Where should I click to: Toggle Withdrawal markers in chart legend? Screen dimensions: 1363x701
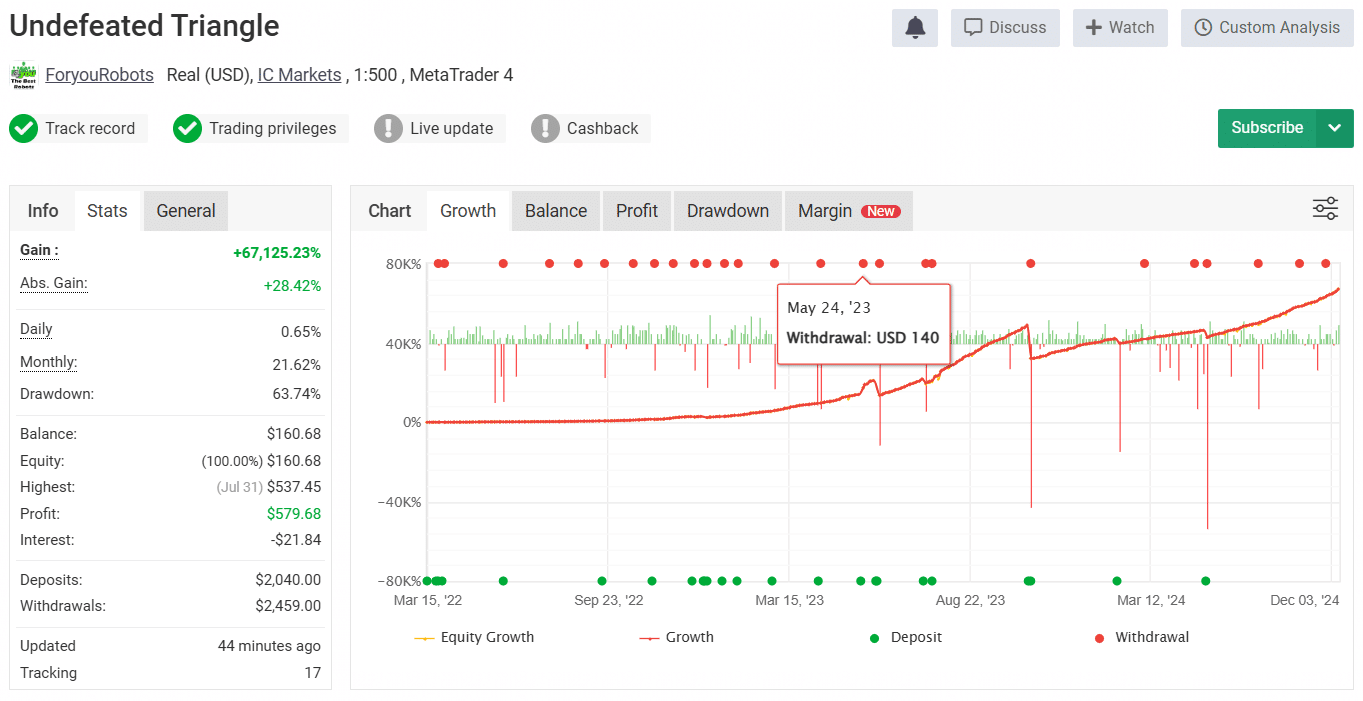[1141, 637]
